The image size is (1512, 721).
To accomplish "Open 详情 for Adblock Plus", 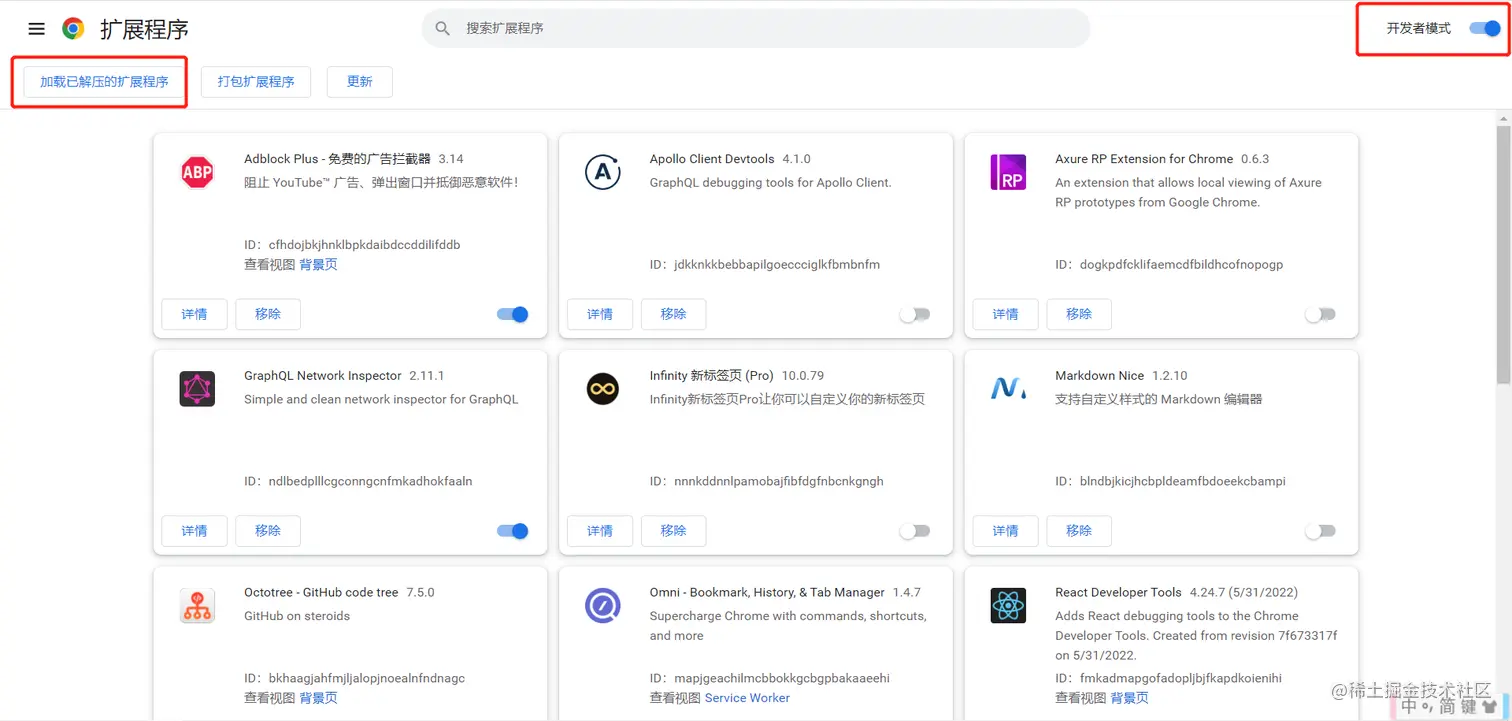I will point(195,314).
